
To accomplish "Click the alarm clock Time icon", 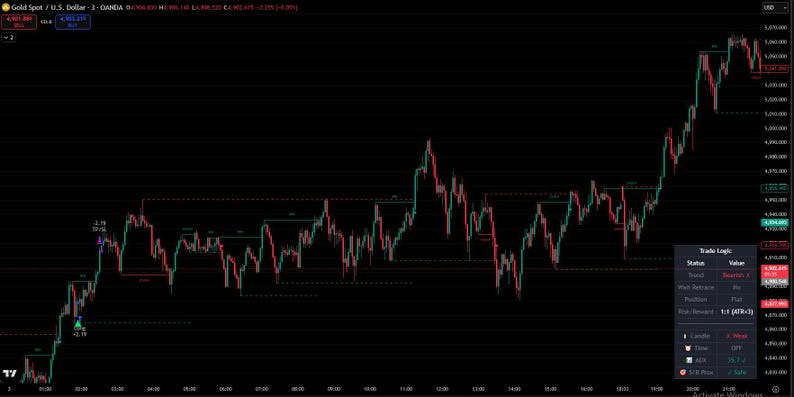I will click(688, 348).
